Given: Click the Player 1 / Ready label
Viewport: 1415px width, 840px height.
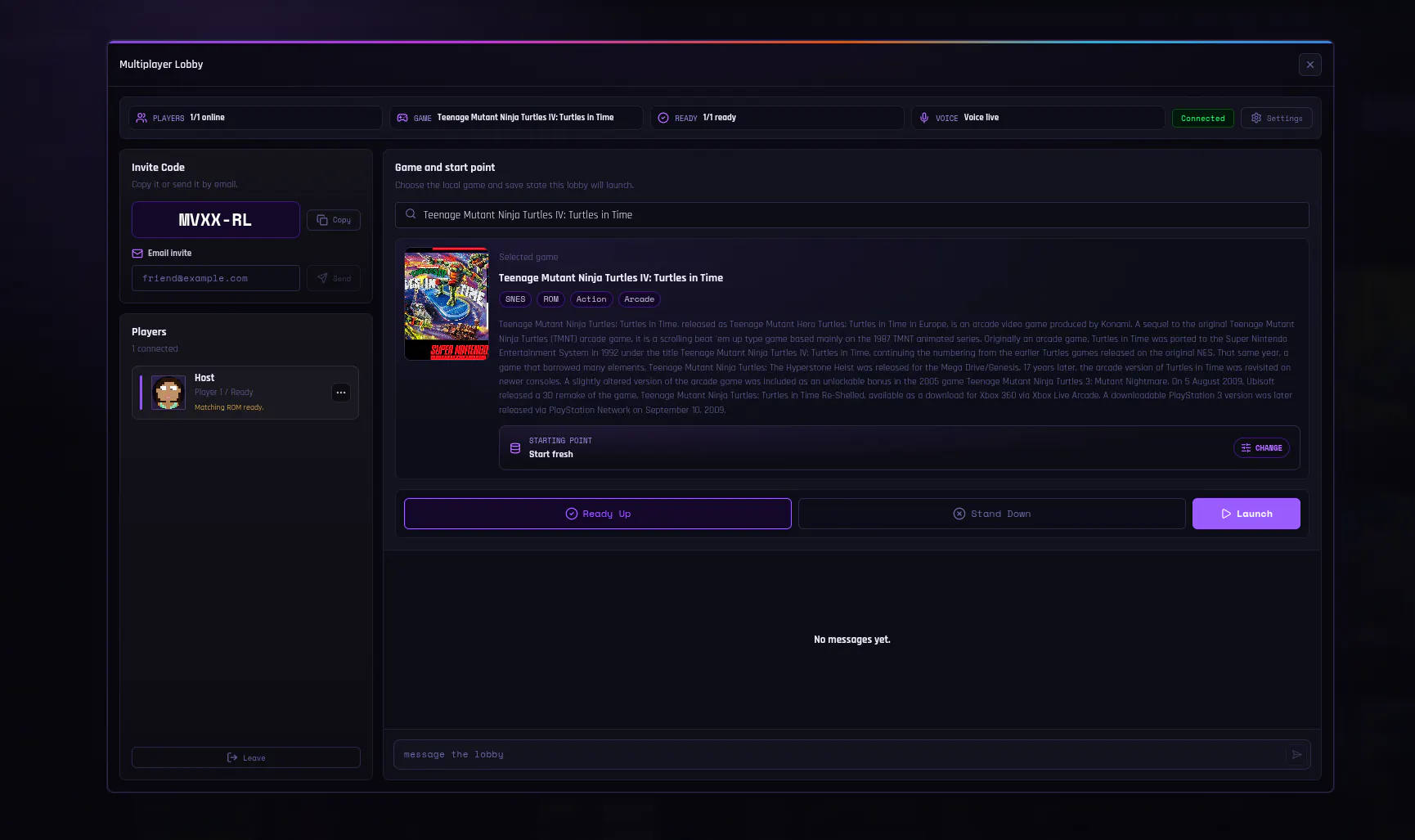Looking at the screenshot, I should point(224,393).
